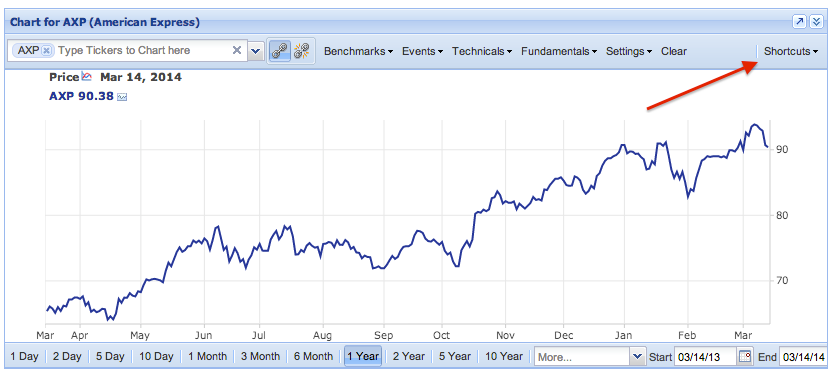Click the Clear button

pos(674,51)
